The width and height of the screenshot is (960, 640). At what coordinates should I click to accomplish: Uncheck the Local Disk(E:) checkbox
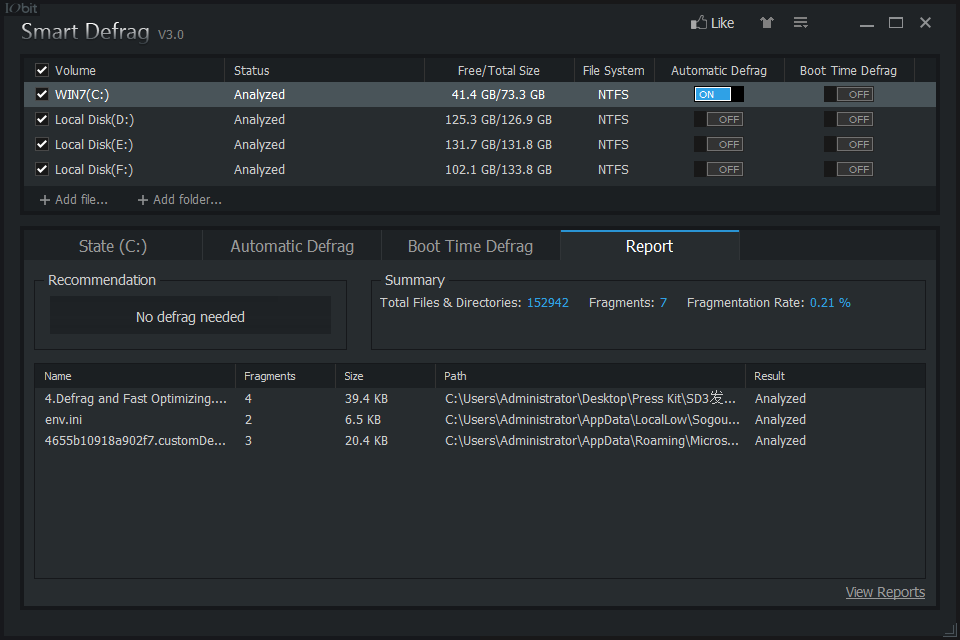pyautogui.click(x=42, y=145)
